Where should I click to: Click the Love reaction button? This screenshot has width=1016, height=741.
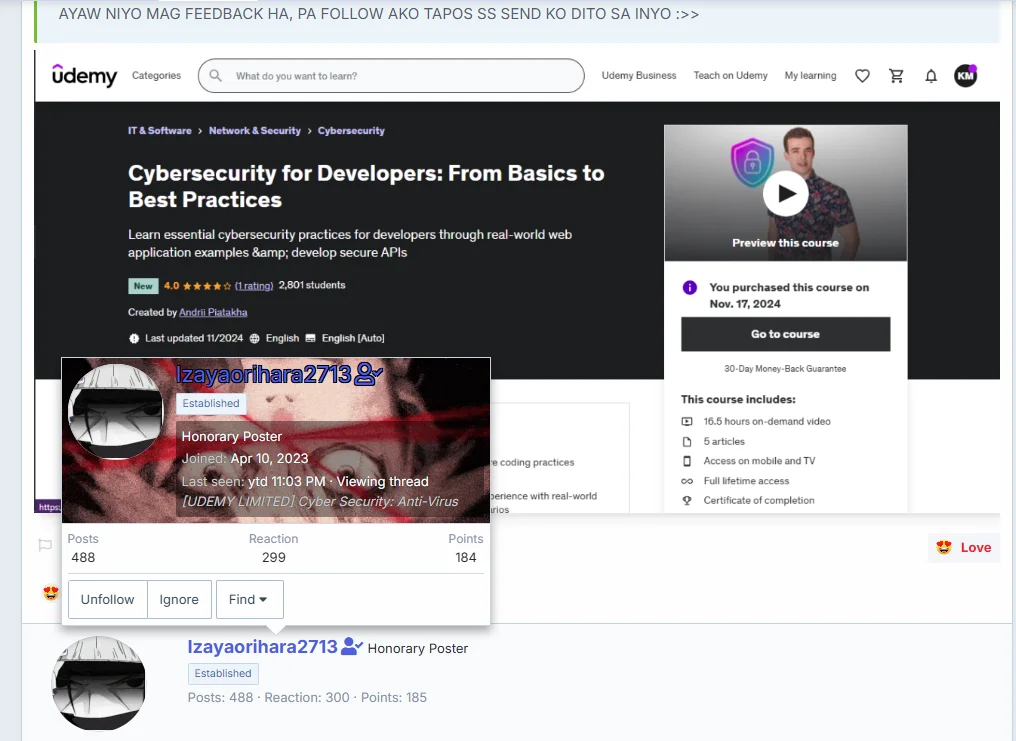tap(964, 547)
